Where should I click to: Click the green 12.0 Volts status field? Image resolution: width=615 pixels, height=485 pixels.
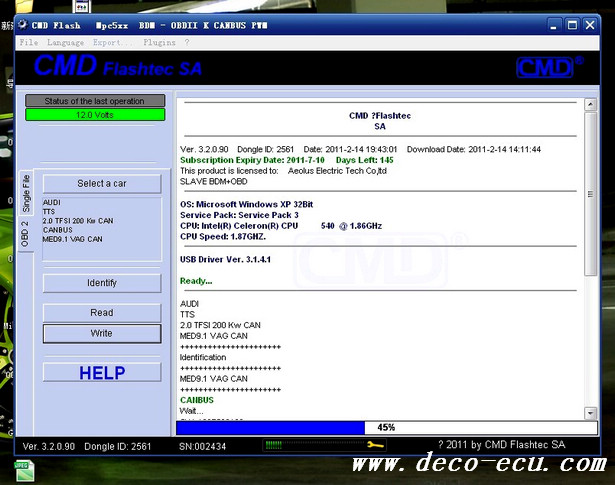click(95, 115)
